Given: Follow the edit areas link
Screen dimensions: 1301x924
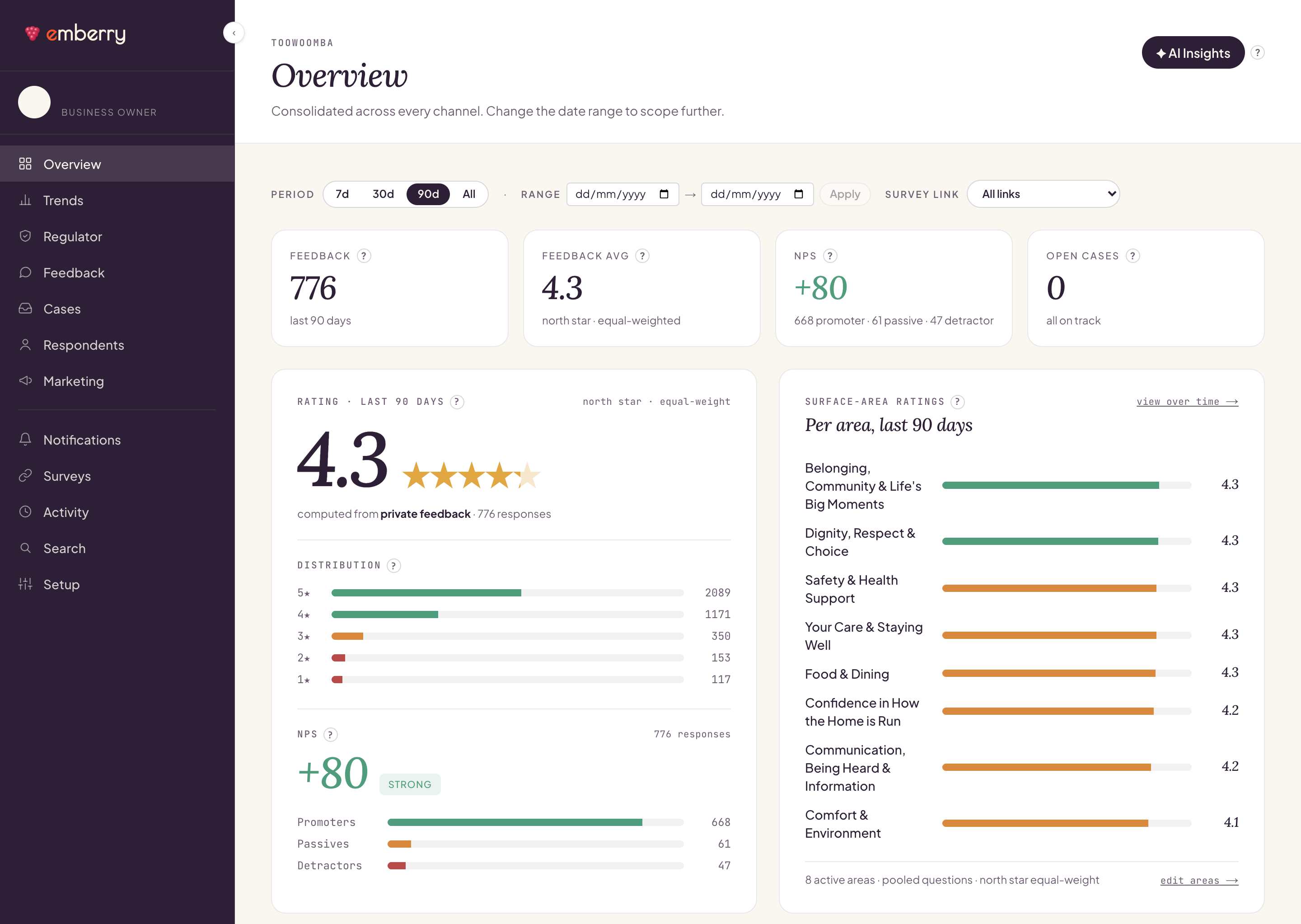Looking at the screenshot, I should [1199, 880].
